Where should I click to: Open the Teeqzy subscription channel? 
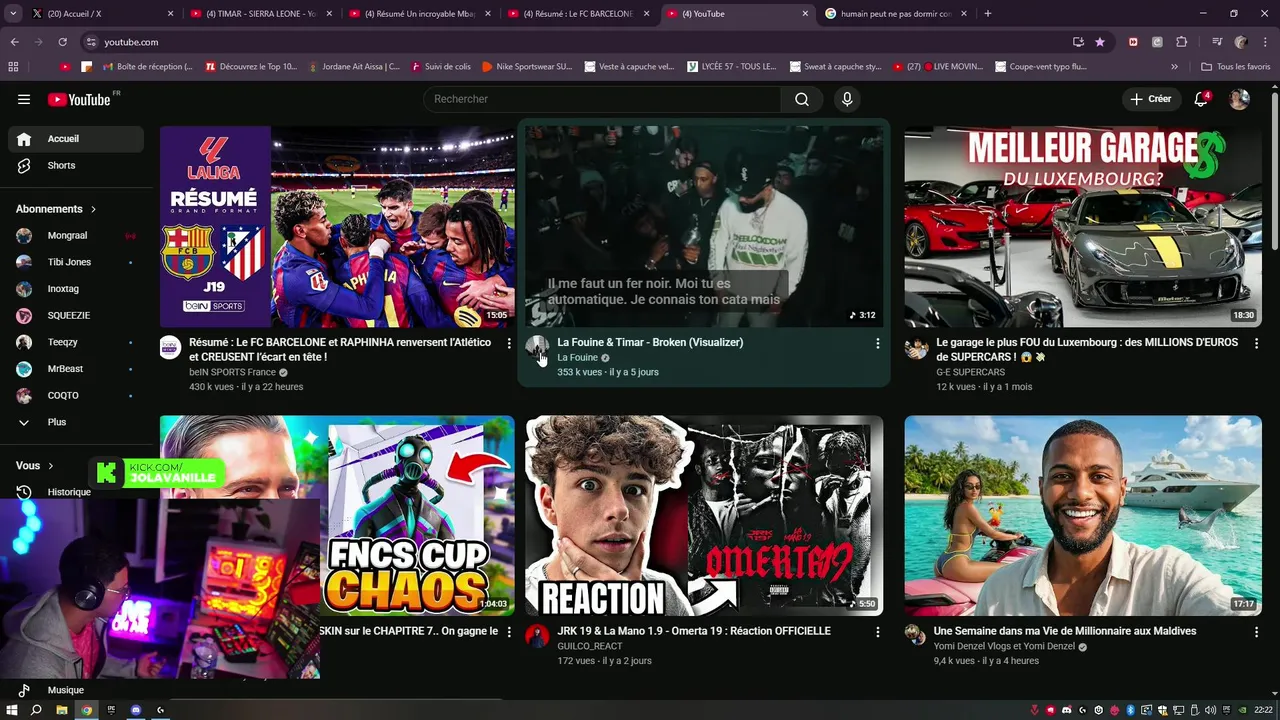coord(76,342)
